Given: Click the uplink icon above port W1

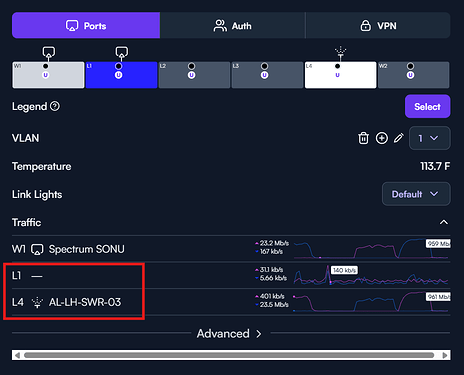Looking at the screenshot, I should [49, 52].
